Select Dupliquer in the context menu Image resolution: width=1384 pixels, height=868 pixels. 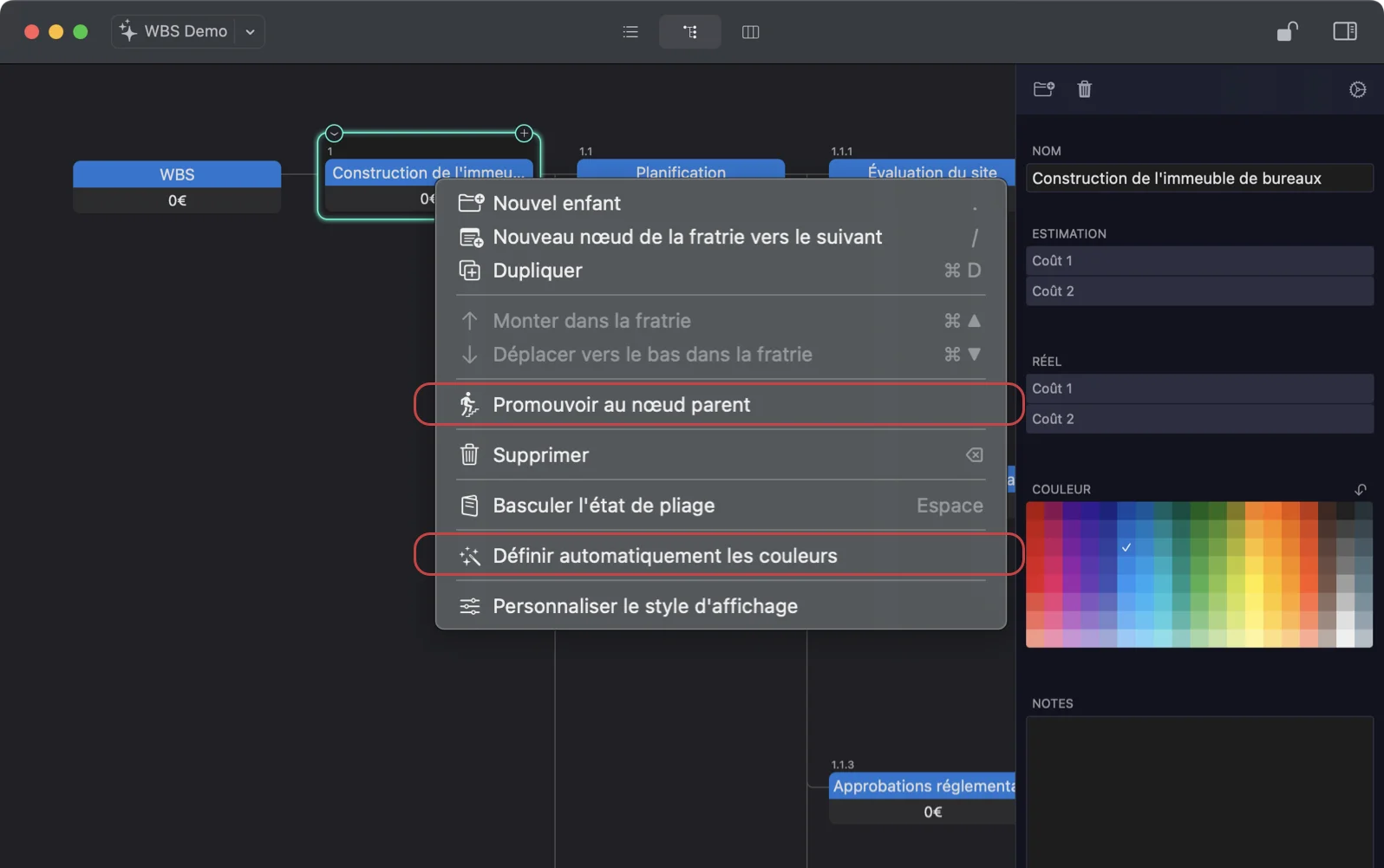pos(537,271)
